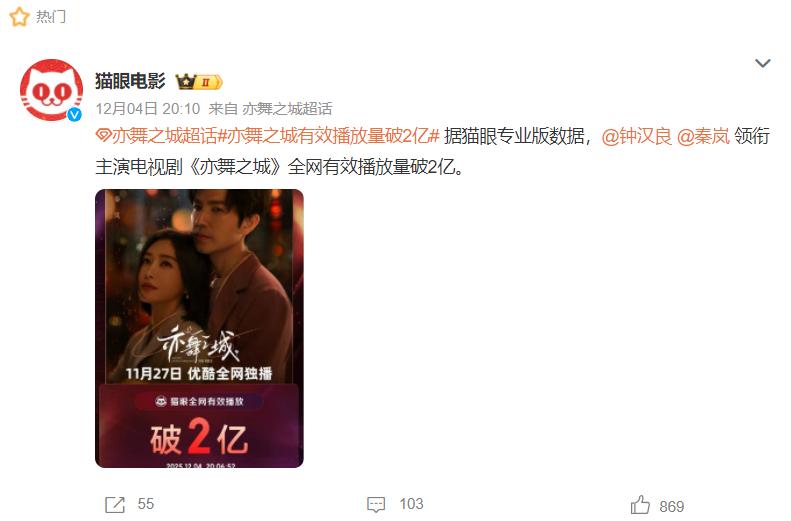This screenshot has width=791, height=521.
Task: Click the star icon next to 热门
Action: 19,17
